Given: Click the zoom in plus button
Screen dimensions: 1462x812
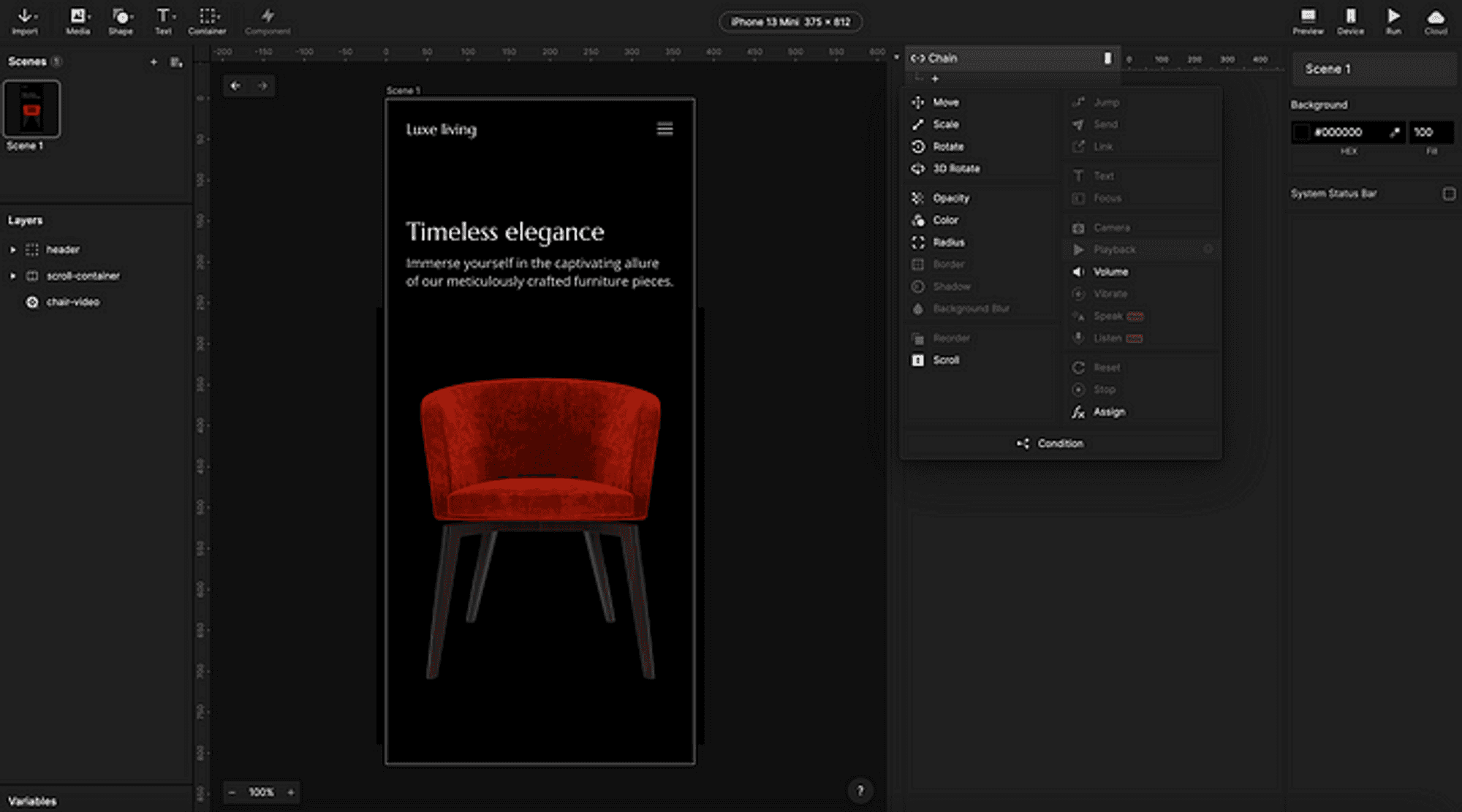Looking at the screenshot, I should 291,792.
